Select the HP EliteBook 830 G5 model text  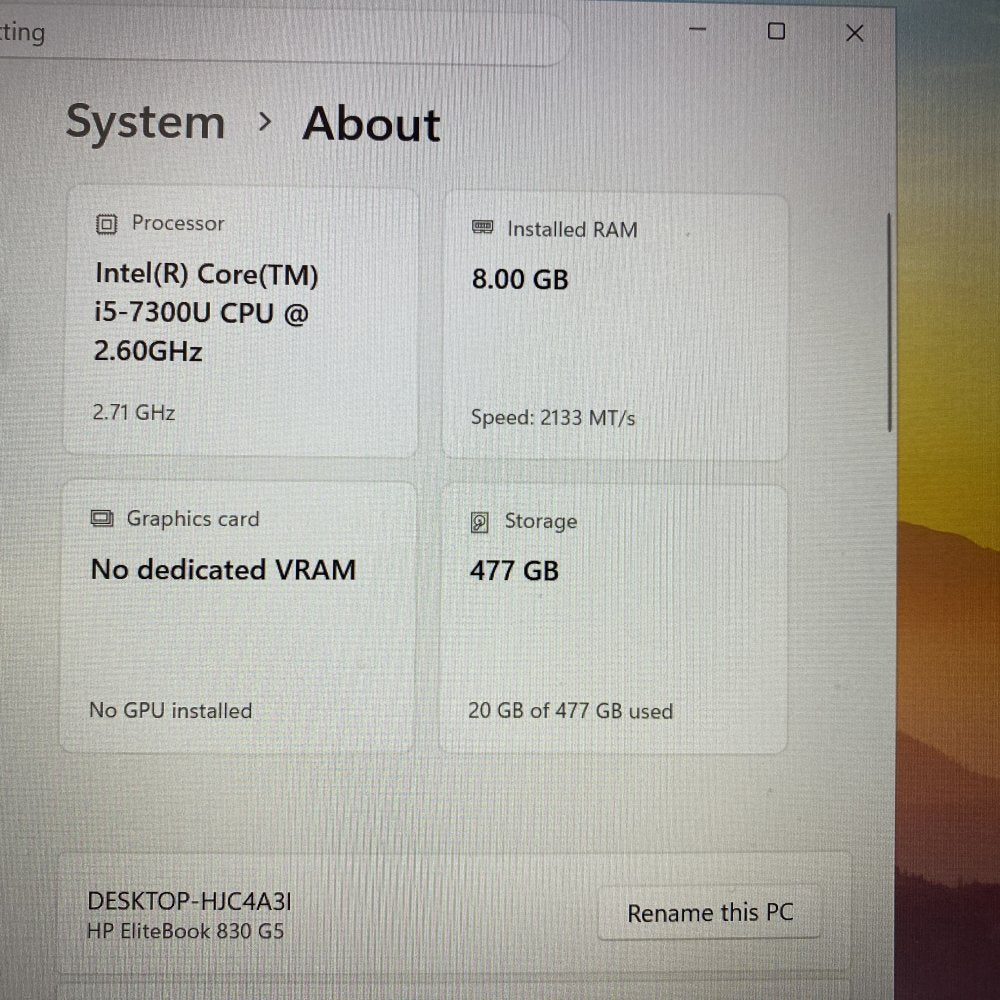(x=185, y=931)
